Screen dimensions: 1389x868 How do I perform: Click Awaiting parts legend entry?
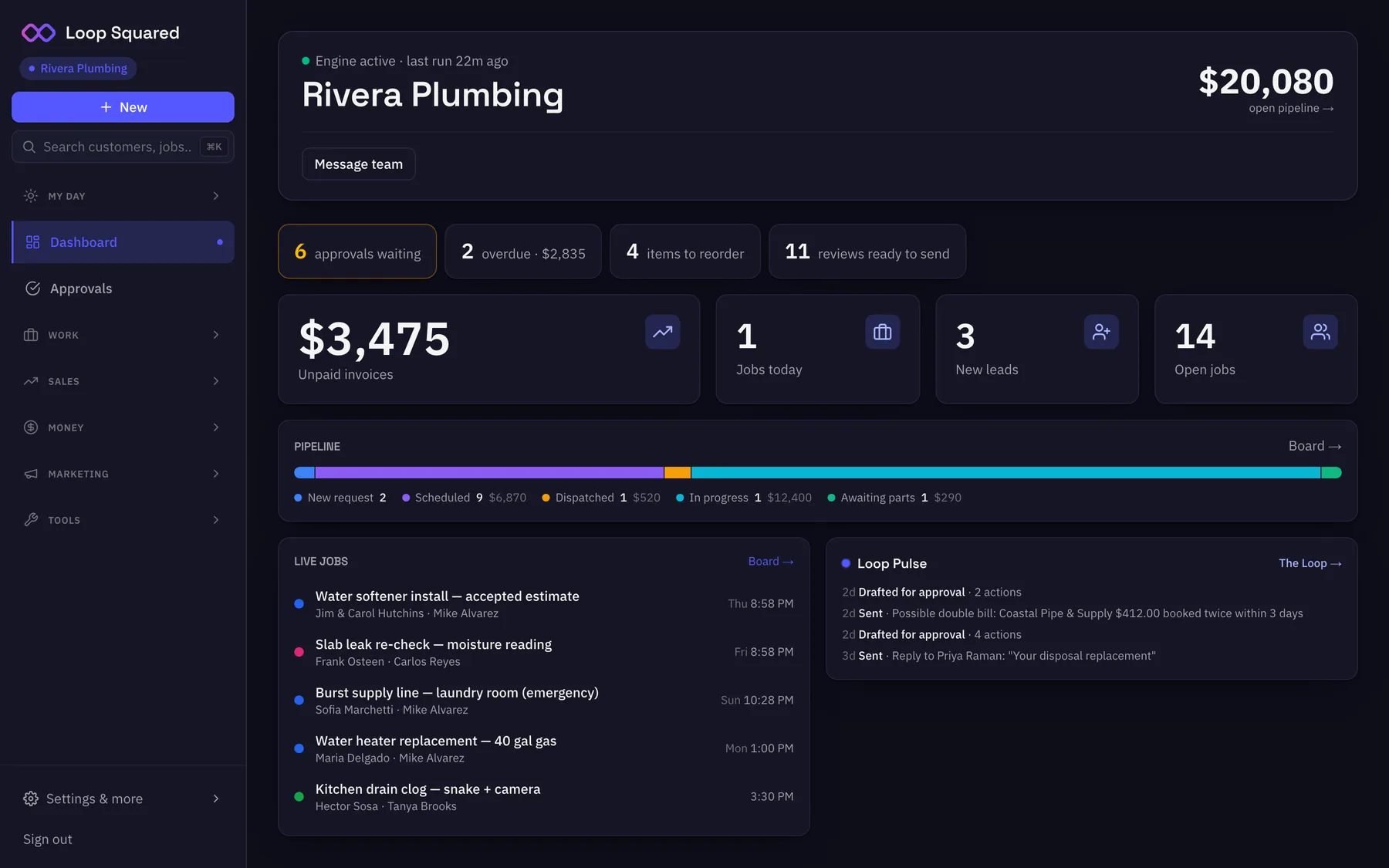894,498
